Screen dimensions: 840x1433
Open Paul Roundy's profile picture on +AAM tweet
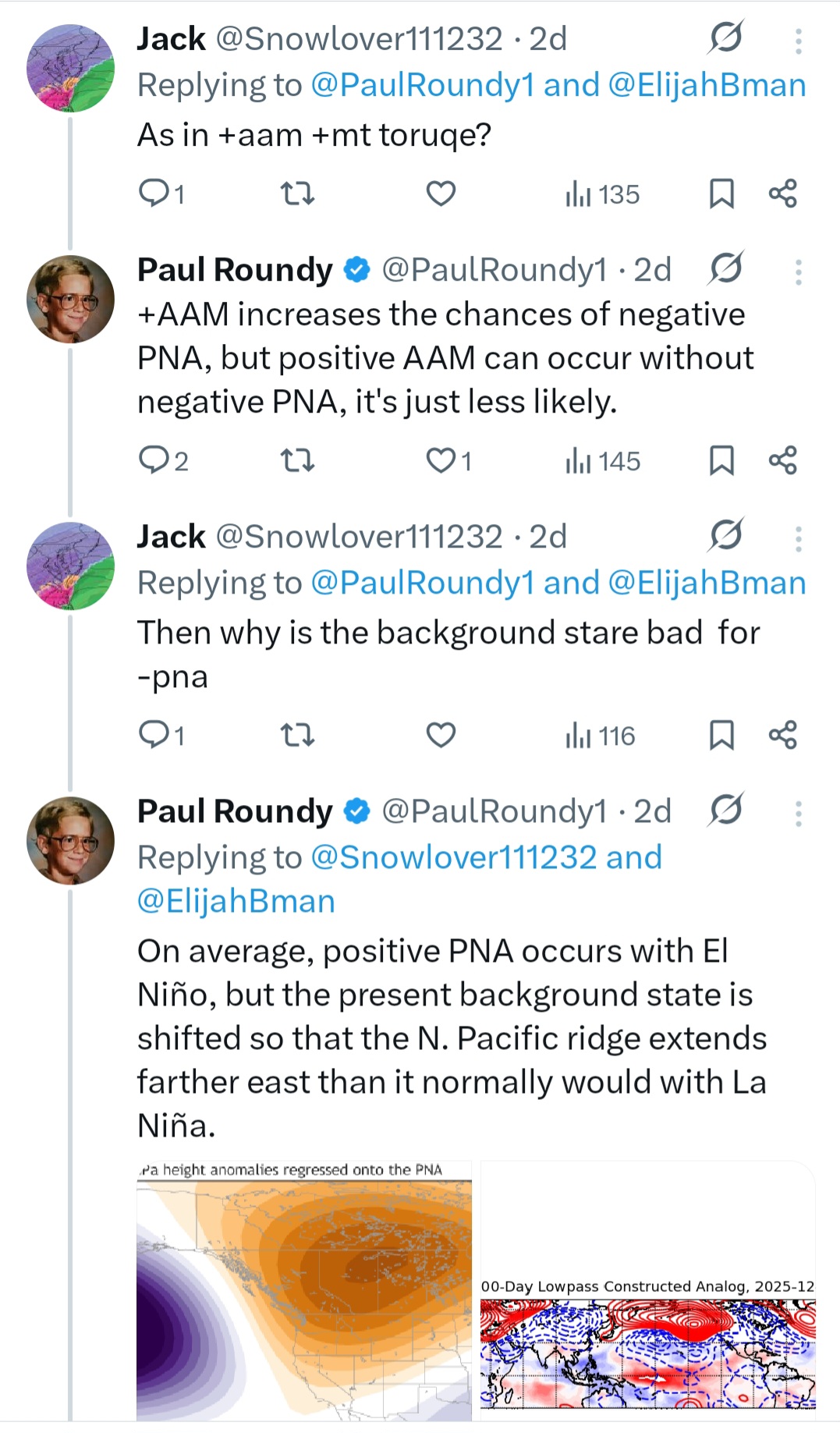tap(70, 300)
